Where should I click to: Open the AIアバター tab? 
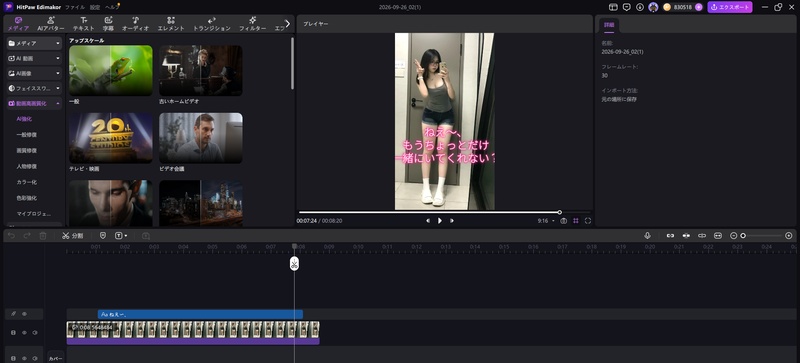click(51, 24)
